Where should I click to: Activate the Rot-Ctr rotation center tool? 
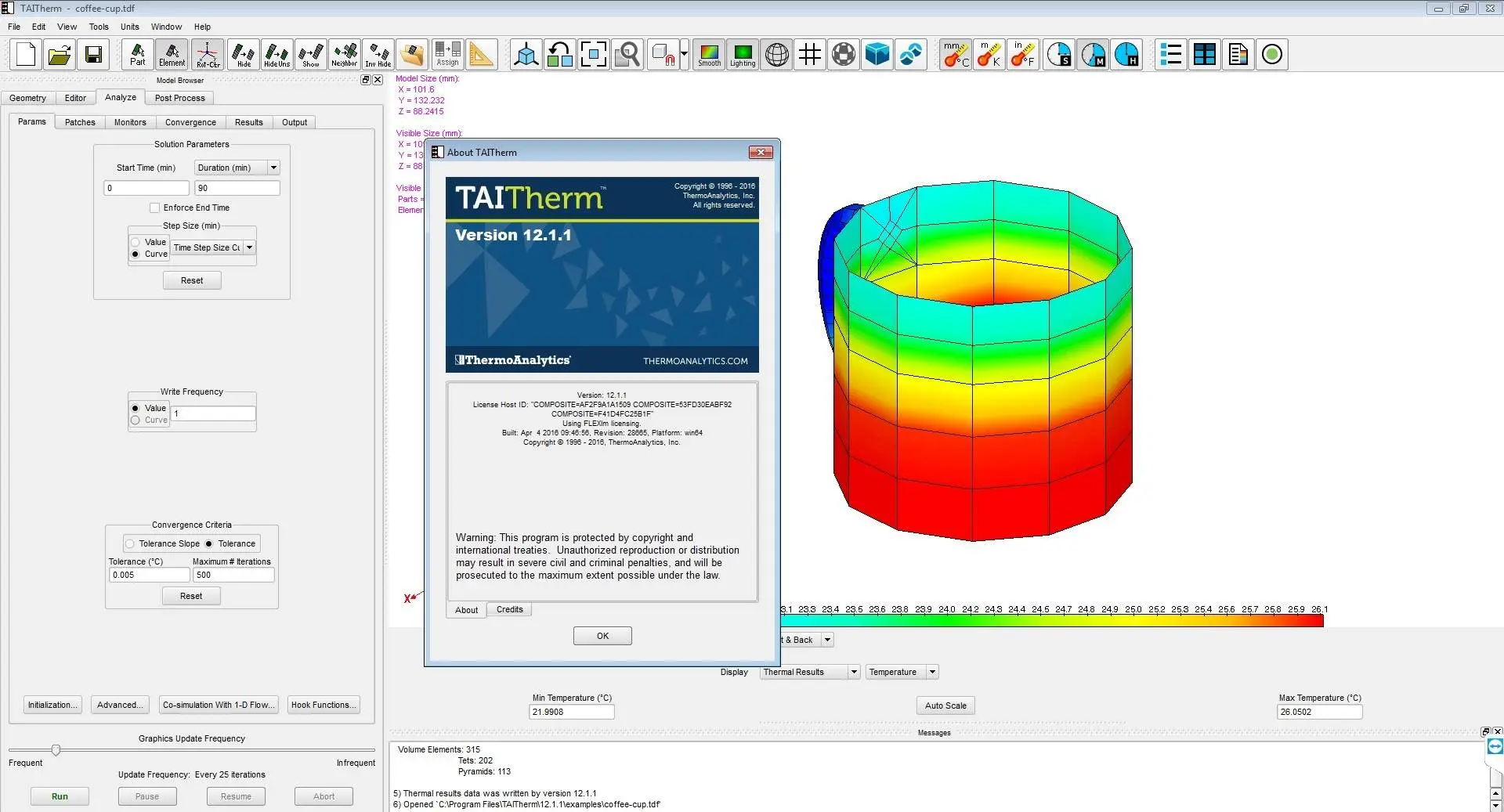[x=208, y=55]
